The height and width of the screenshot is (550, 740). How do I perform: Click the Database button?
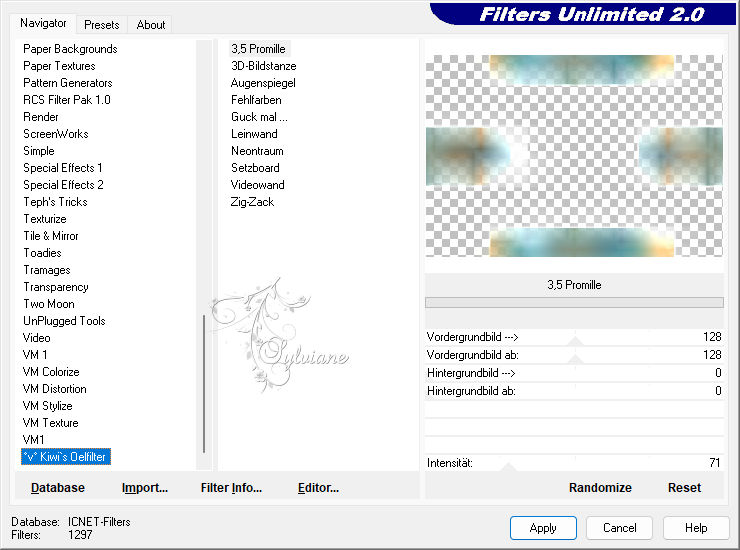(58, 488)
